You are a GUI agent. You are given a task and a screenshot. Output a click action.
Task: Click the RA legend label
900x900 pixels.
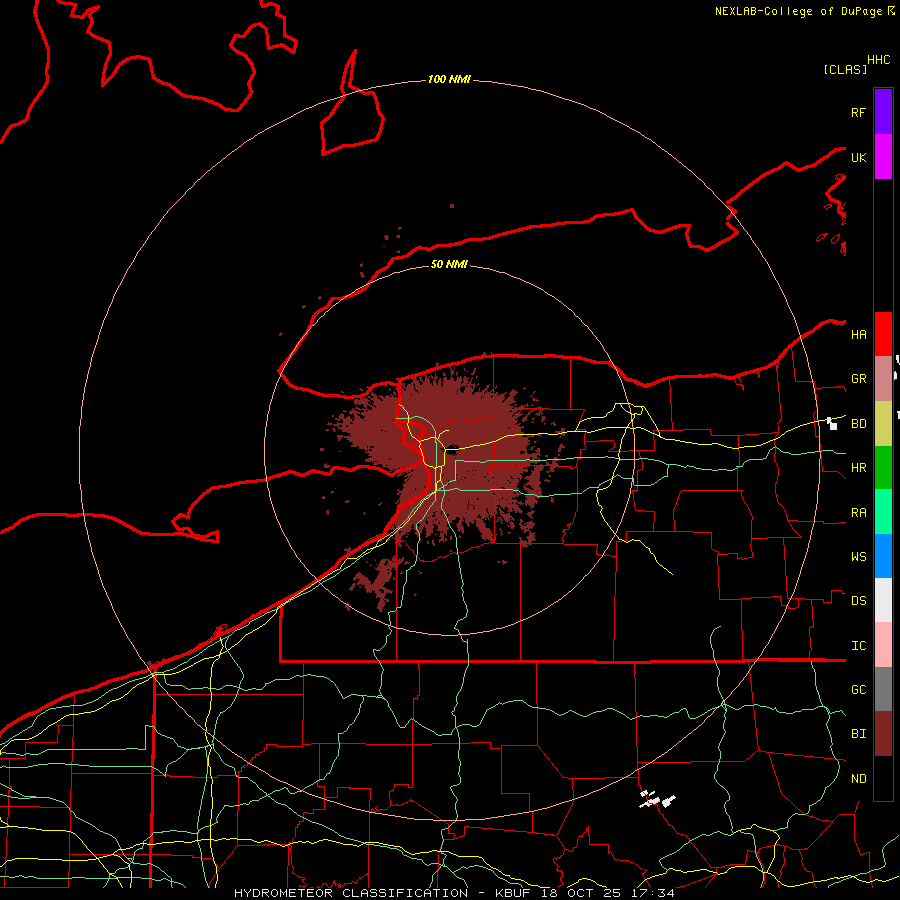tap(858, 513)
